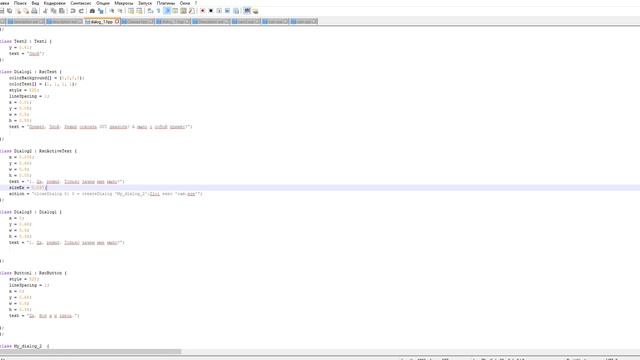The width and height of the screenshot is (640, 360).
Task: Select the active dialog_1.hpp tab
Action: (102, 22)
